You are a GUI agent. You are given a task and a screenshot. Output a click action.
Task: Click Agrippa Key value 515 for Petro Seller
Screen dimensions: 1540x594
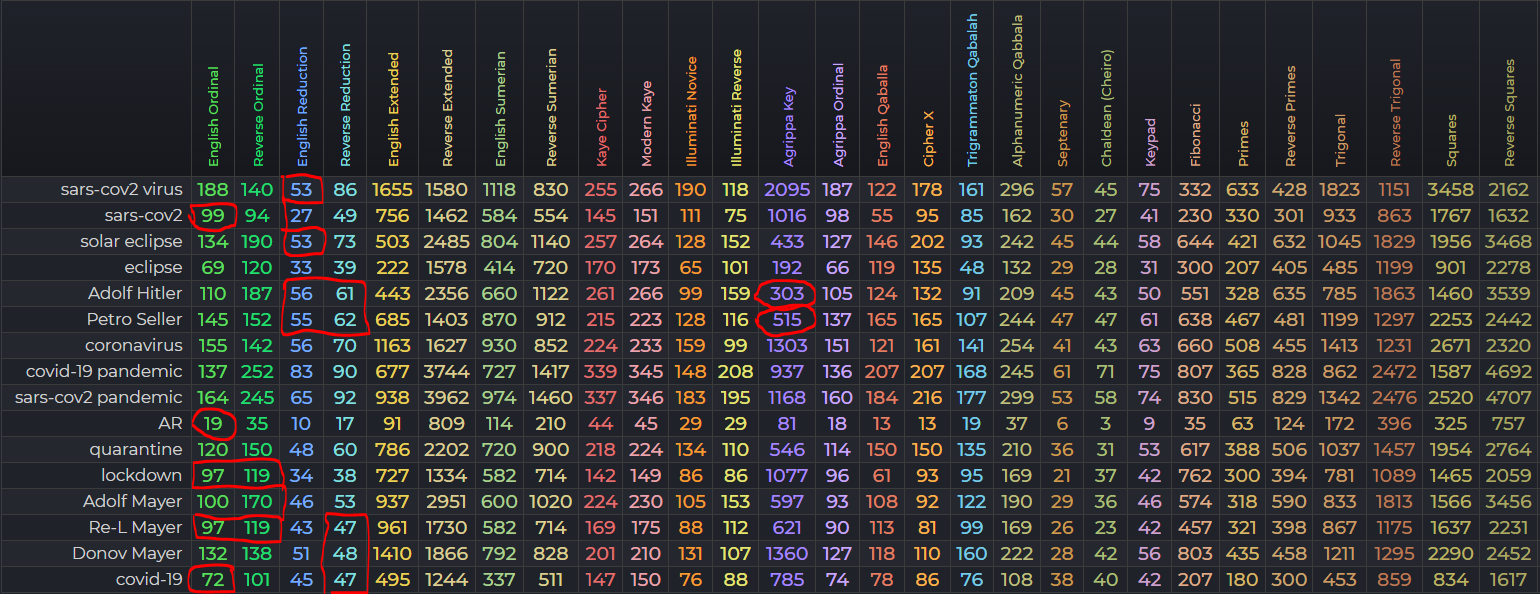(787, 319)
